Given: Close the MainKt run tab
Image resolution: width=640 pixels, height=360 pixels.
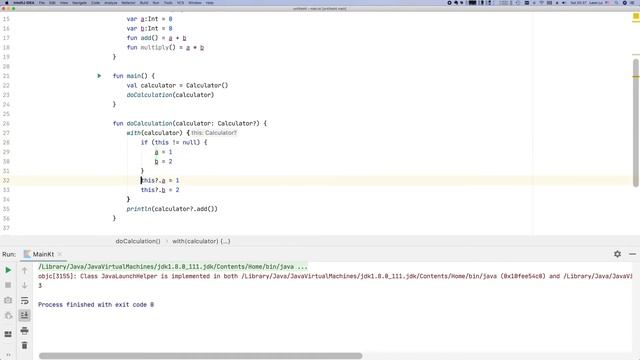Looking at the screenshot, I should pyautogui.click(x=60, y=254).
